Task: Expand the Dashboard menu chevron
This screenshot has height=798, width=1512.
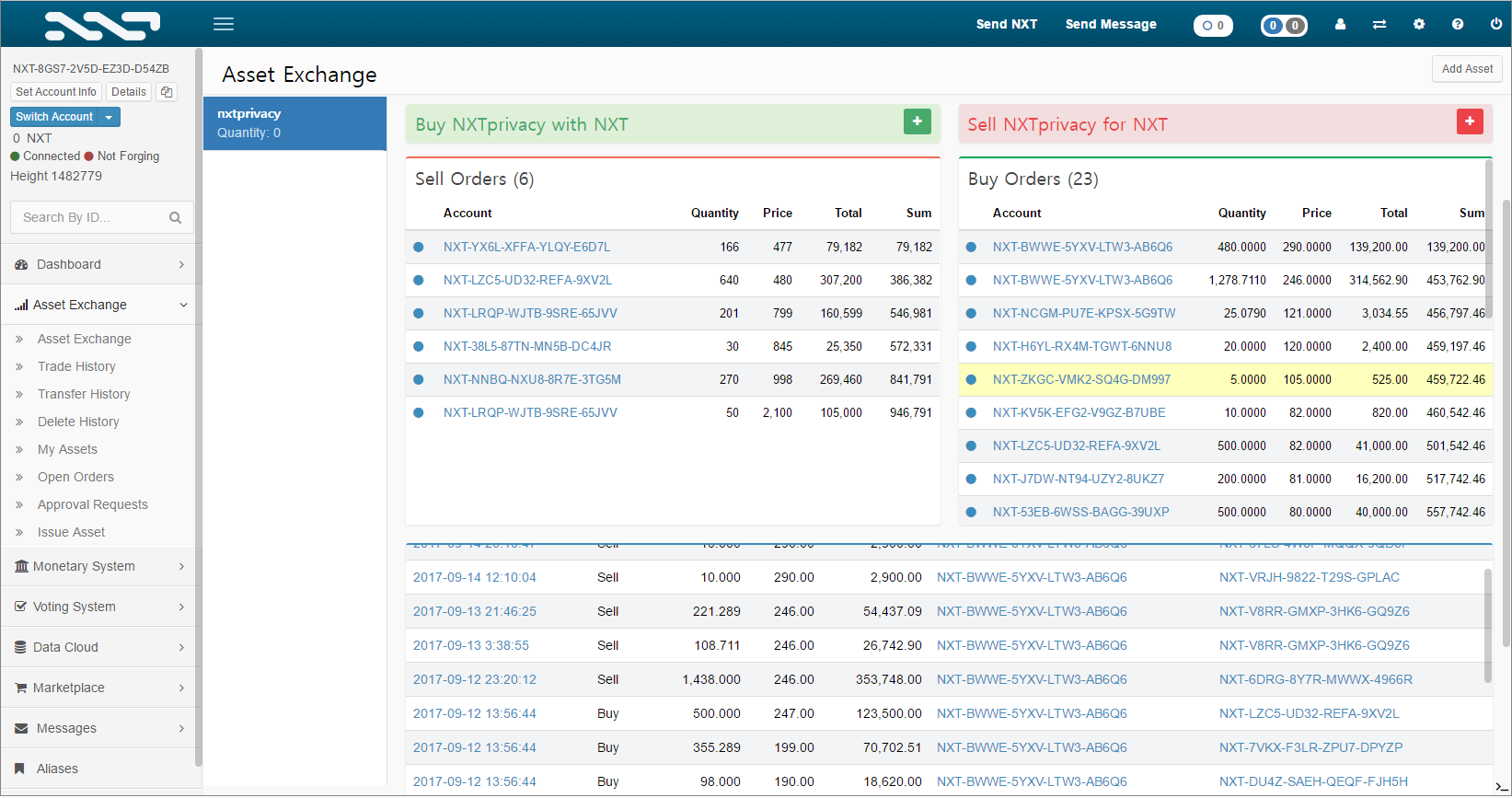Action: [x=181, y=265]
